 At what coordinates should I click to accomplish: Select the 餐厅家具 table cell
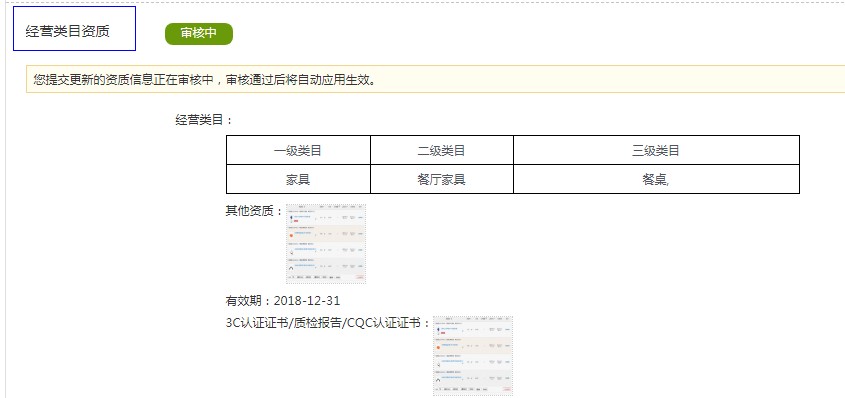tap(442, 179)
